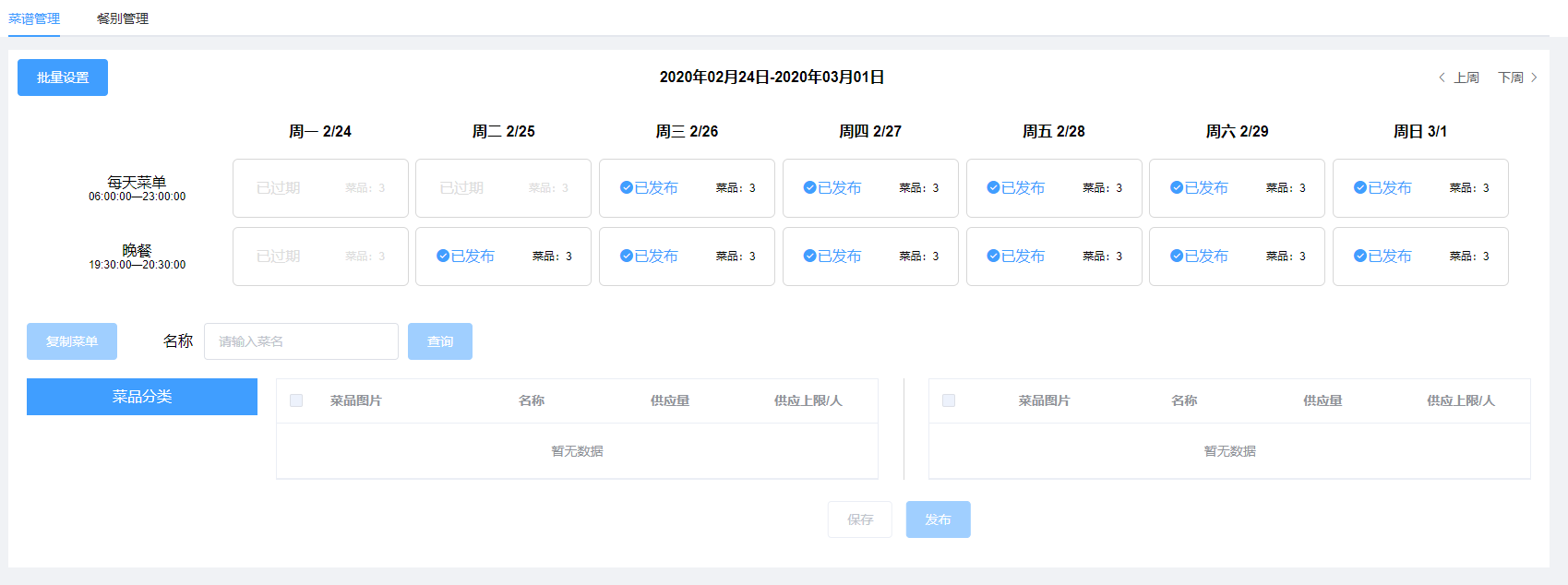Click published check icon for Saturday 每天菜单

(x=1177, y=187)
